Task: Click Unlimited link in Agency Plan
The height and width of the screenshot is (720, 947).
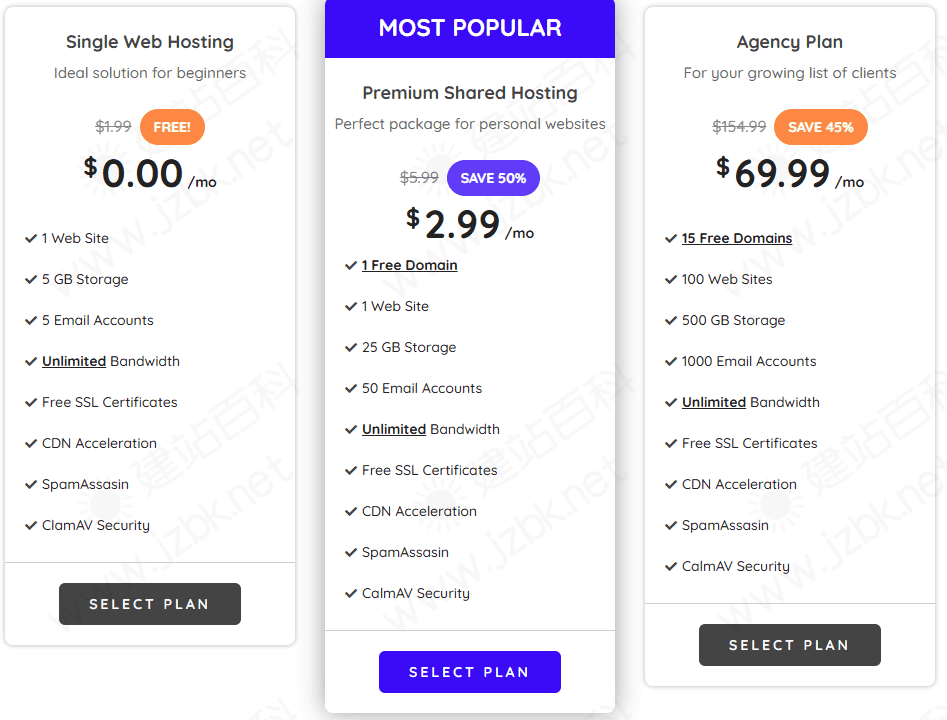Action: click(x=714, y=402)
